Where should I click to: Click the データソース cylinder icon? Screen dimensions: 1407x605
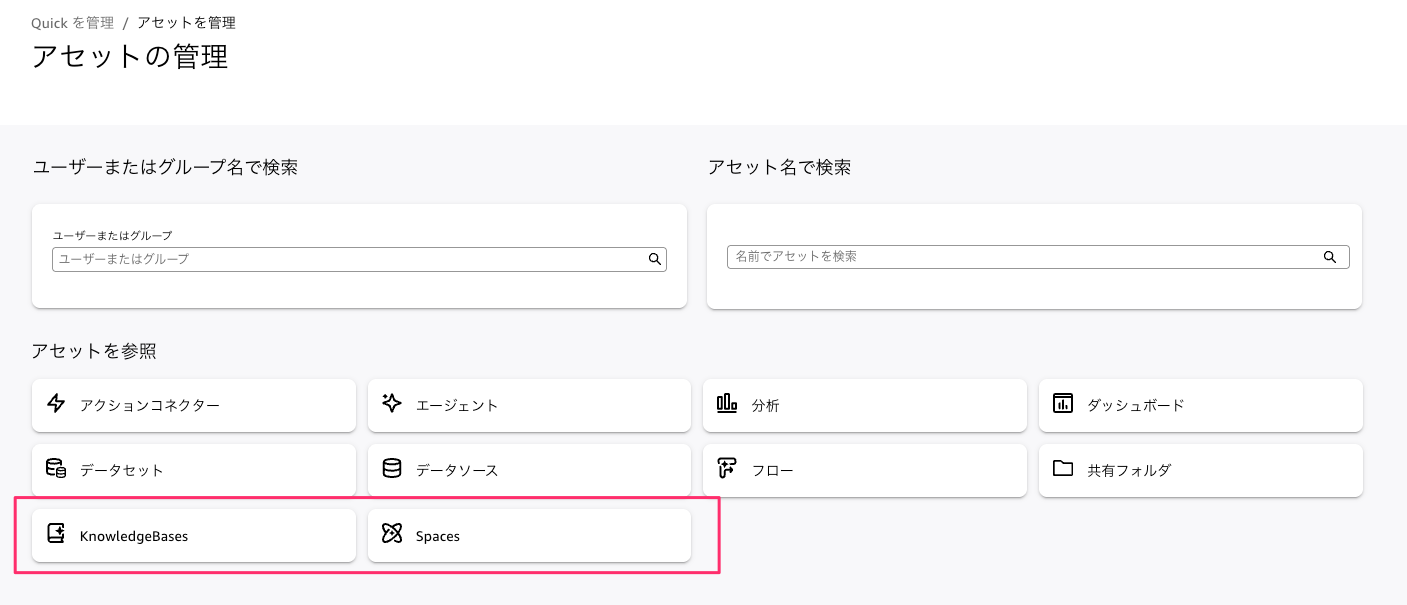[x=392, y=469]
